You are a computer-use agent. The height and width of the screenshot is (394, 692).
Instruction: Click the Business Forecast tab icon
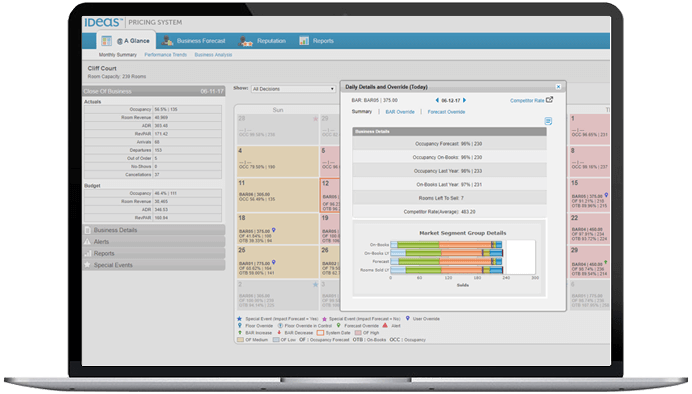coord(167,41)
